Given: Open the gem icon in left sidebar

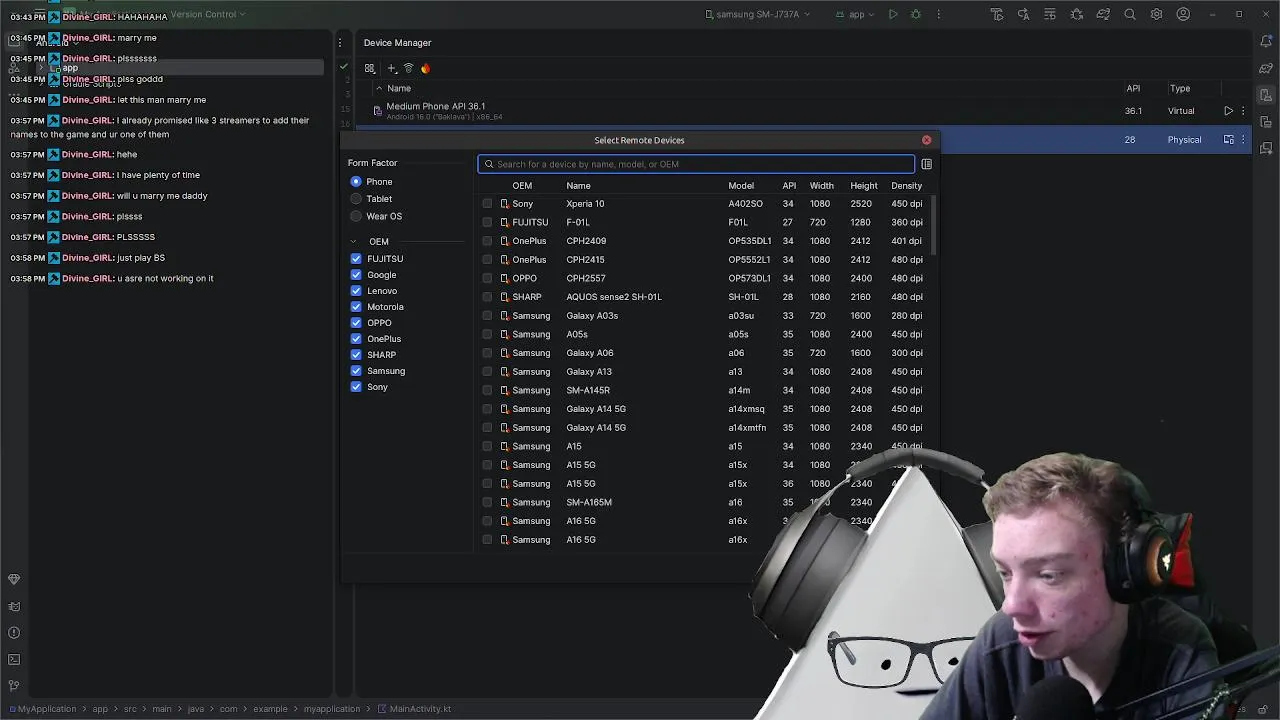Looking at the screenshot, I should click(x=14, y=579).
